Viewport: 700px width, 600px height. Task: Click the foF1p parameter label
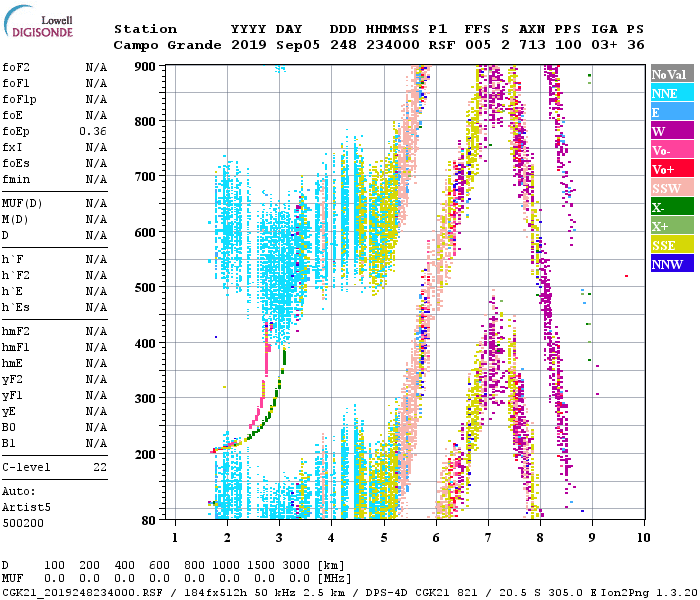coord(19,99)
